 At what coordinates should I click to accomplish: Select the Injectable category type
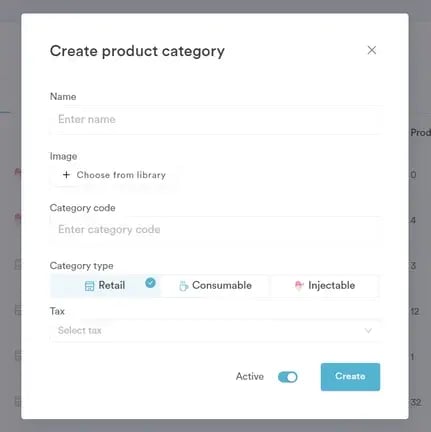click(325, 286)
